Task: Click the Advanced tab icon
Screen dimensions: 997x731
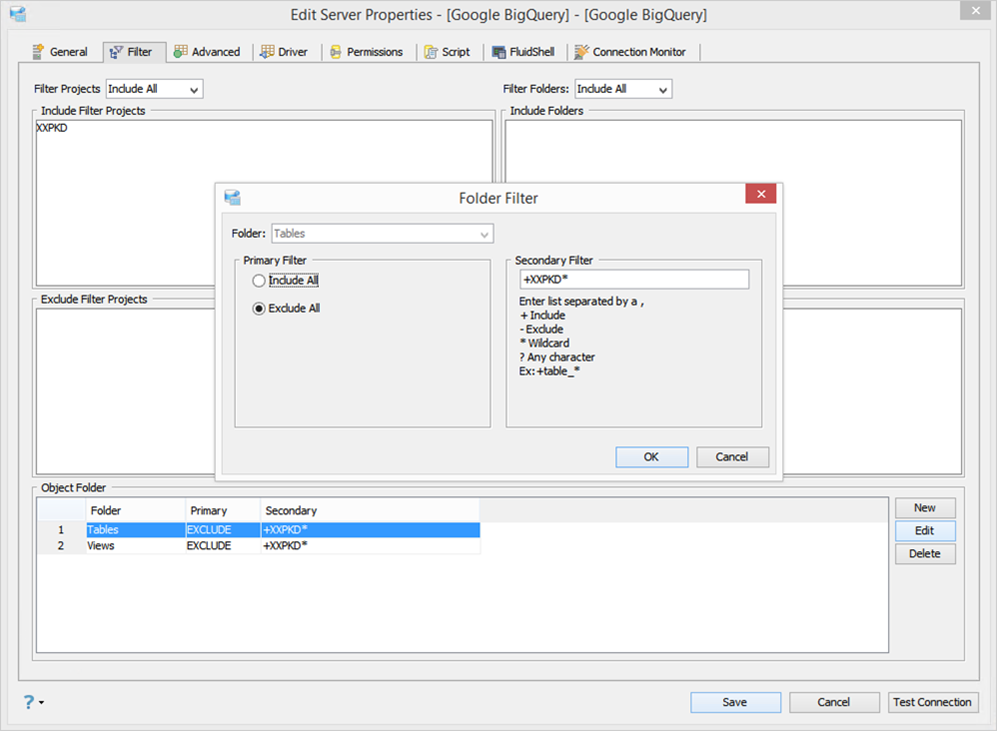Action: 181,51
